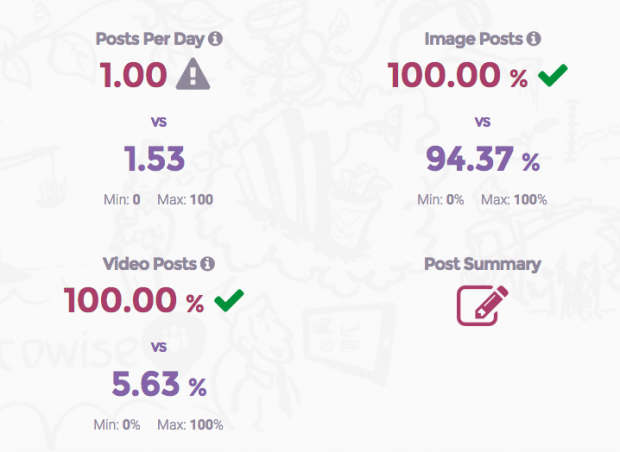Click the green checkmark beside Image Posts 100.00 %

pyautogui.click(x=553, y=75)
